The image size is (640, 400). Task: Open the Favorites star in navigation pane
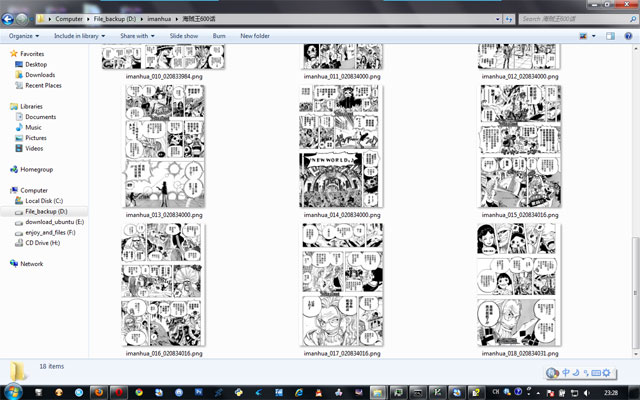[x=14, y=53]
